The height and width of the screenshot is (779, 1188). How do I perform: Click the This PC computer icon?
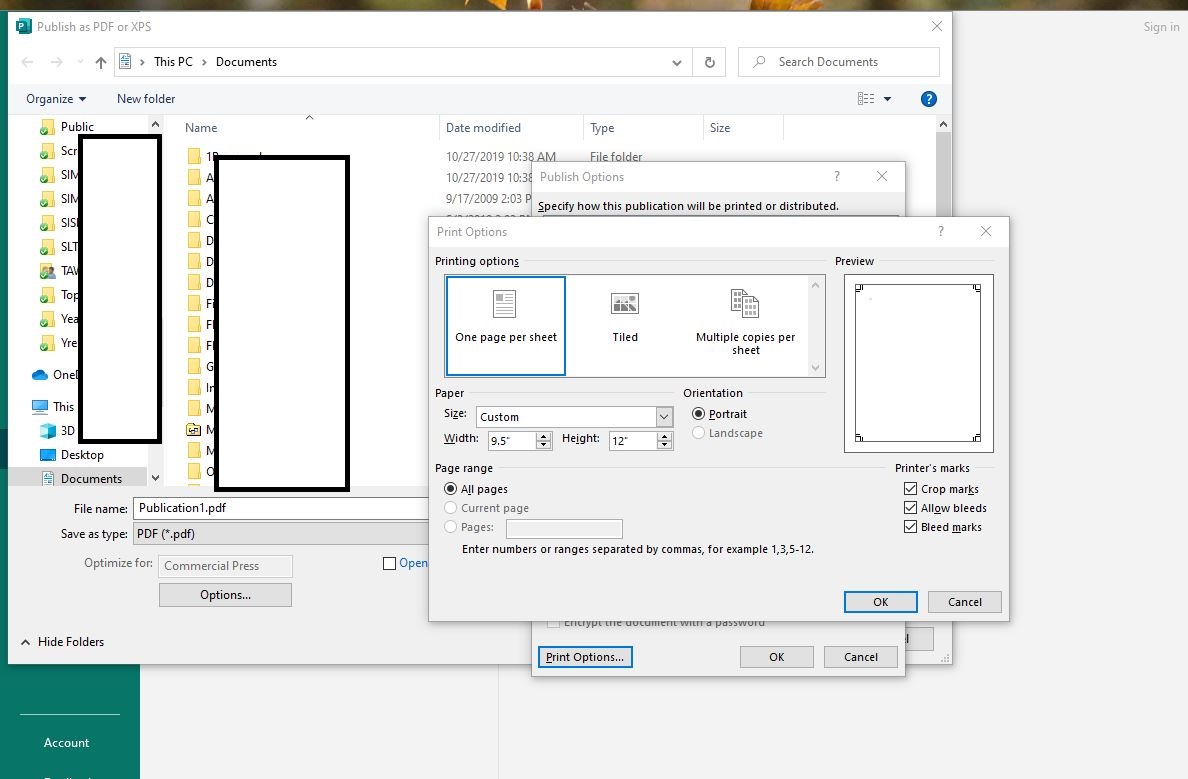tap(40, 407)
